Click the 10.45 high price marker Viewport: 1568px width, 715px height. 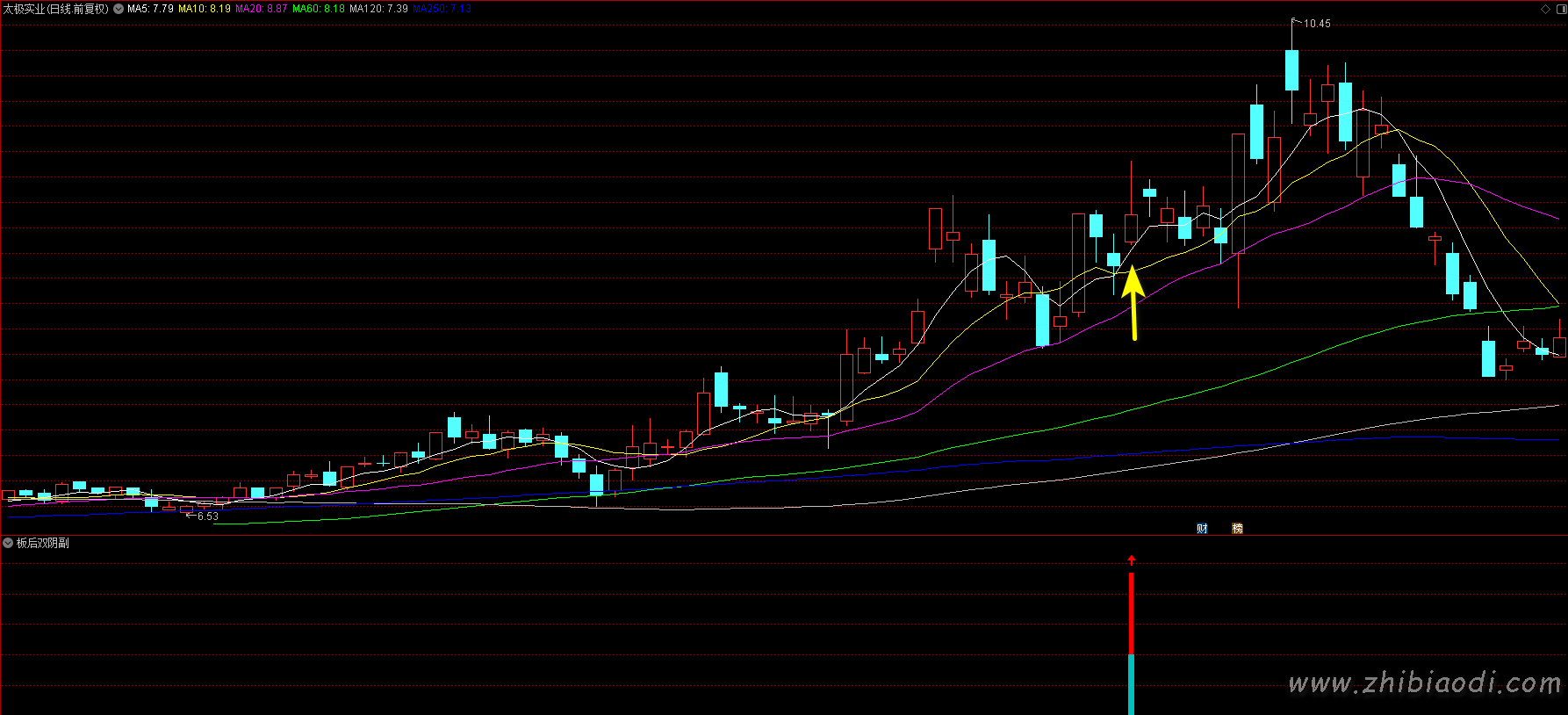1316,24
